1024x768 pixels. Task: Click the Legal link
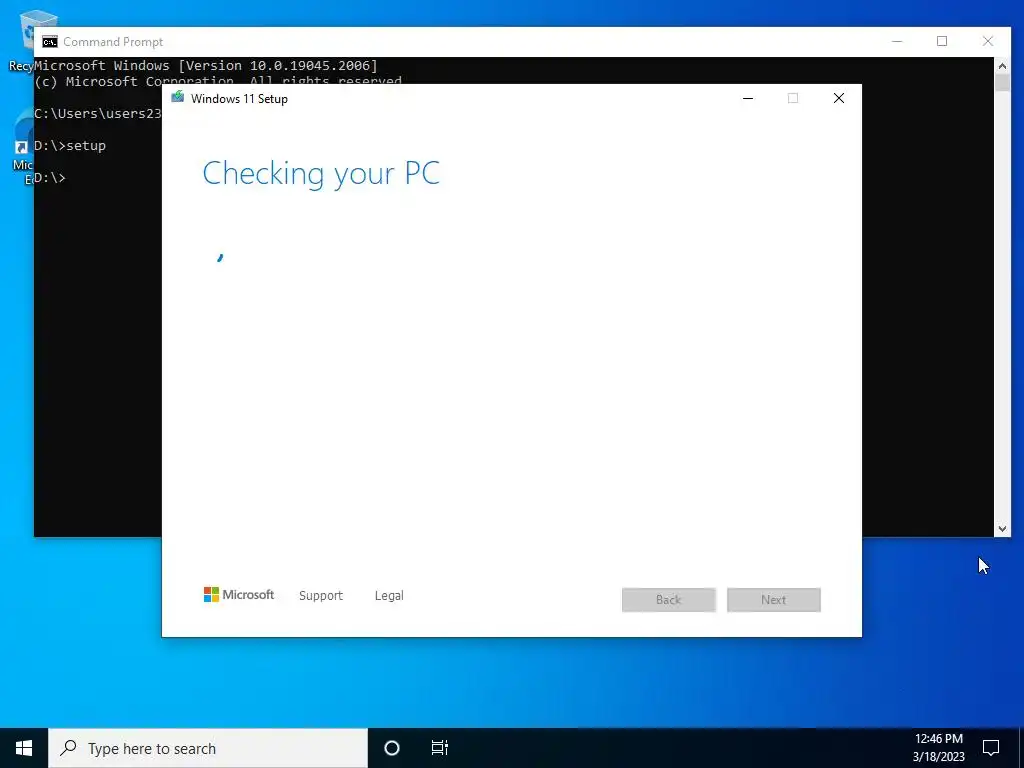[x=389, y=596]
